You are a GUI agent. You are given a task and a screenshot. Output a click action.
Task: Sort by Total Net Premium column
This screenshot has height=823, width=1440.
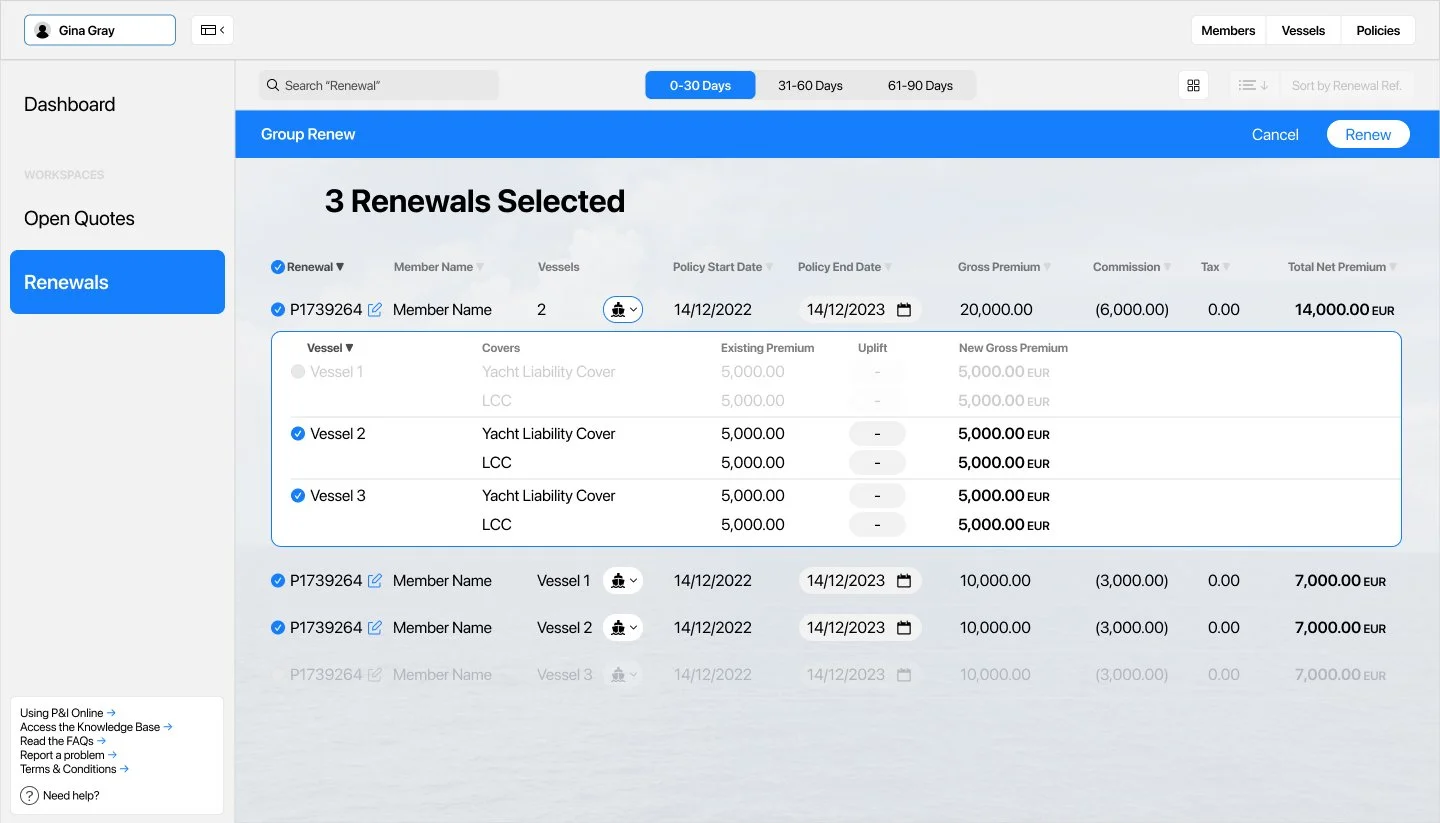[x=1342, y=267]
